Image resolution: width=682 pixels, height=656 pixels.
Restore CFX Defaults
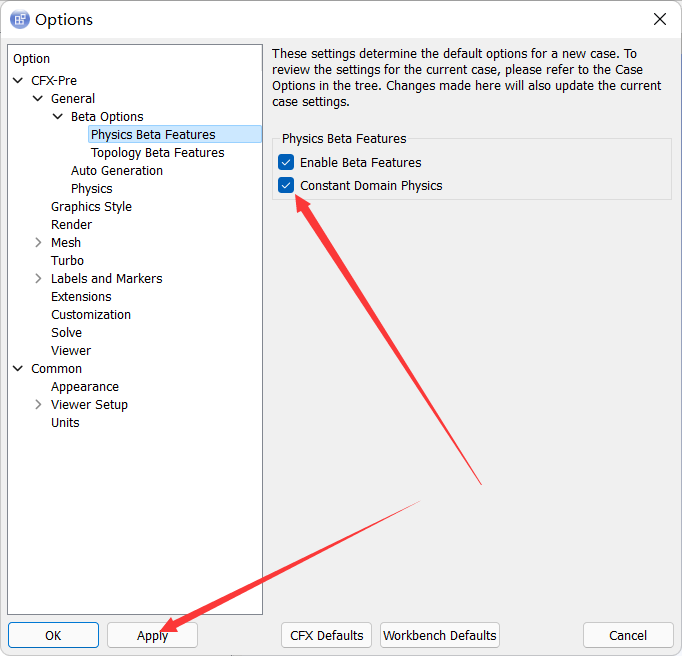click(x=326, y=635)
